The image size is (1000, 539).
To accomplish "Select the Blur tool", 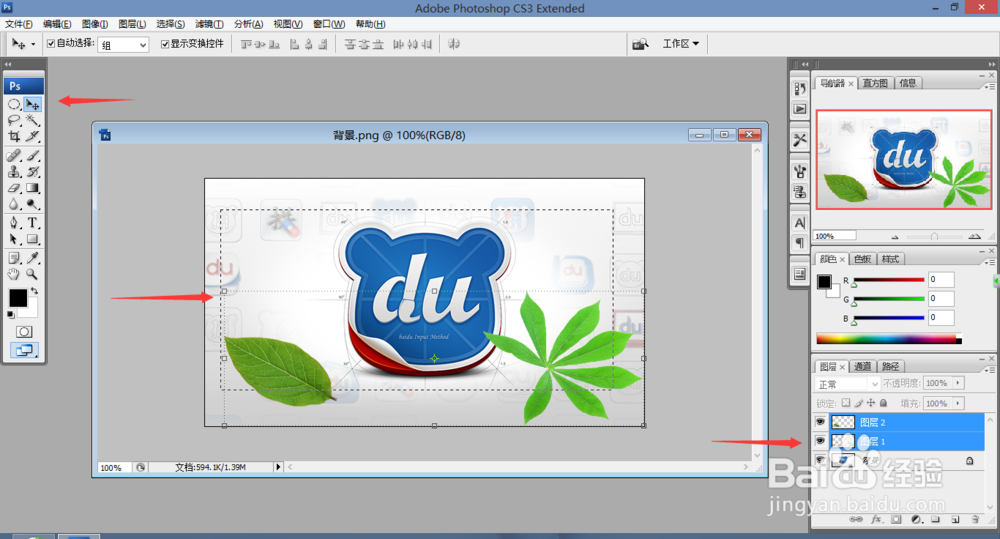I will 14,204.
